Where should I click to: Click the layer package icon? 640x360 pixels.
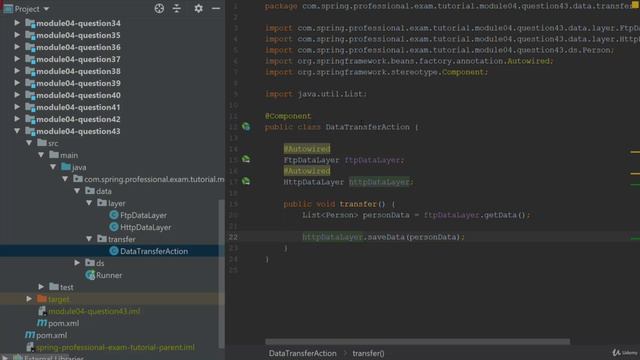102,203
